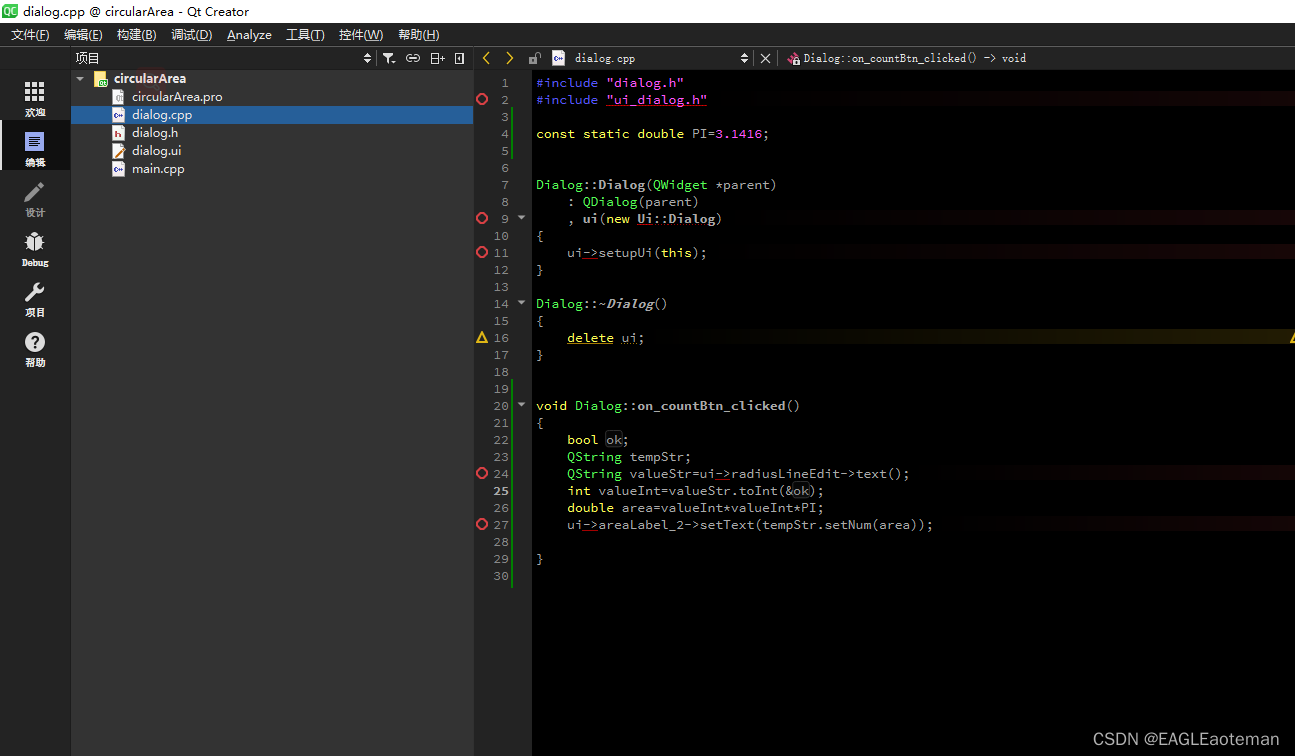Select circularArea.pro in project tree
This screenshot has height=756, width=1295.
coord(177,97)
